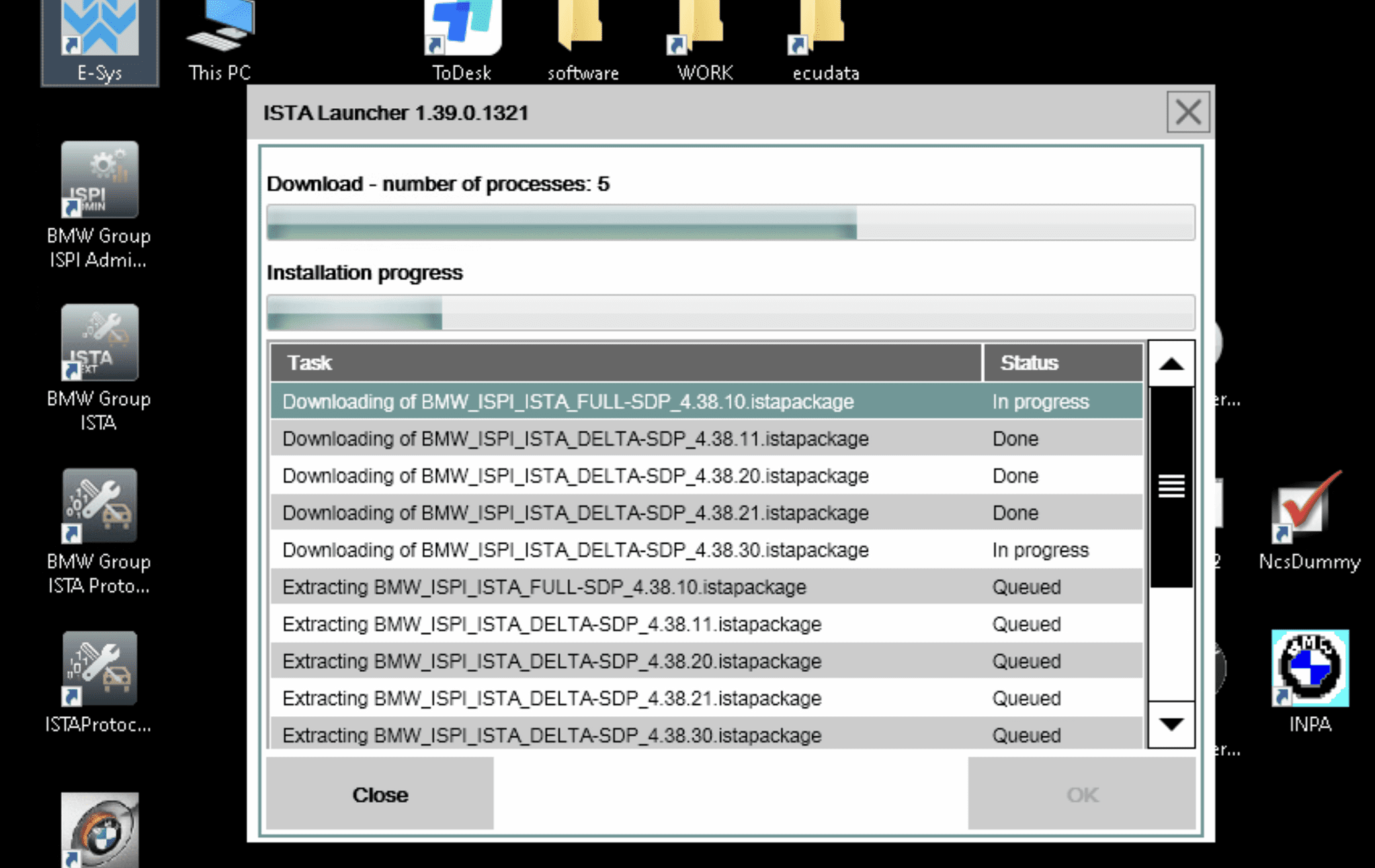
Task: Select Downloading DELTA-SDP_4.38.21 row
Action: pos(707,513)
